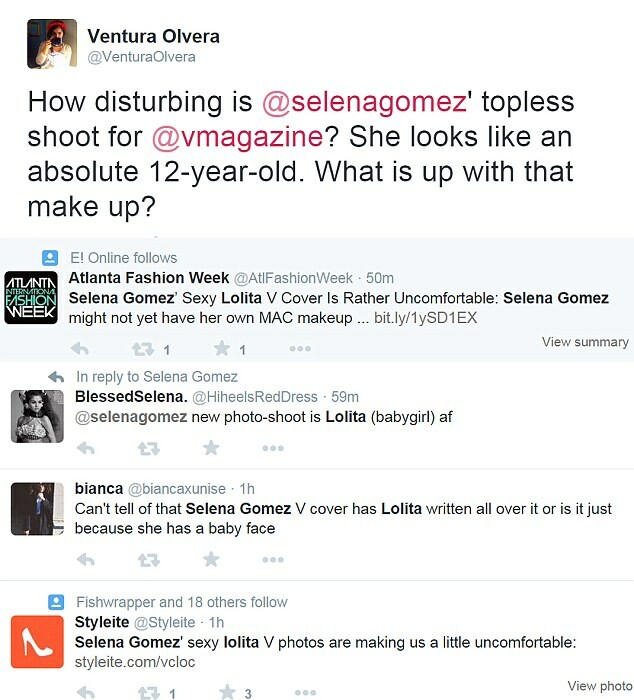Open more options on bianca's tweet
The image size is (634, 700).
pos(273,559)
